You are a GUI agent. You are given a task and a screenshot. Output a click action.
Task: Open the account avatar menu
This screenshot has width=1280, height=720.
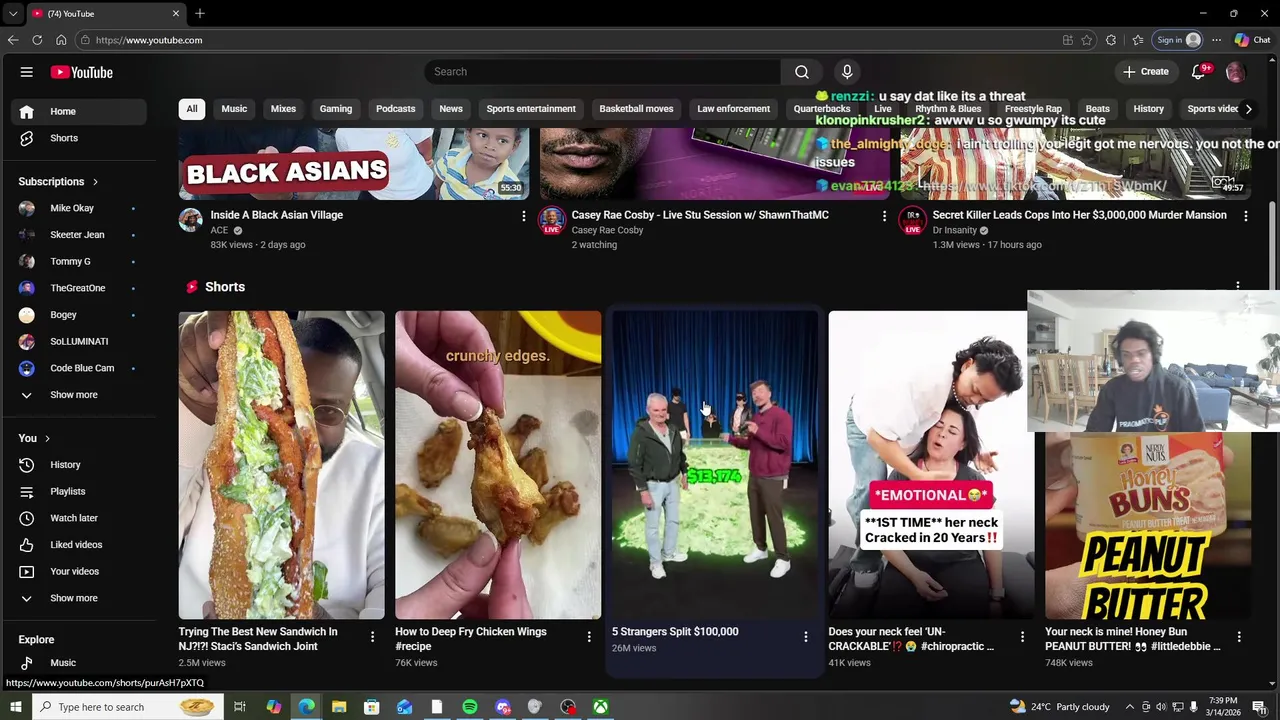pyautogui.click(x=1235, y=72)
